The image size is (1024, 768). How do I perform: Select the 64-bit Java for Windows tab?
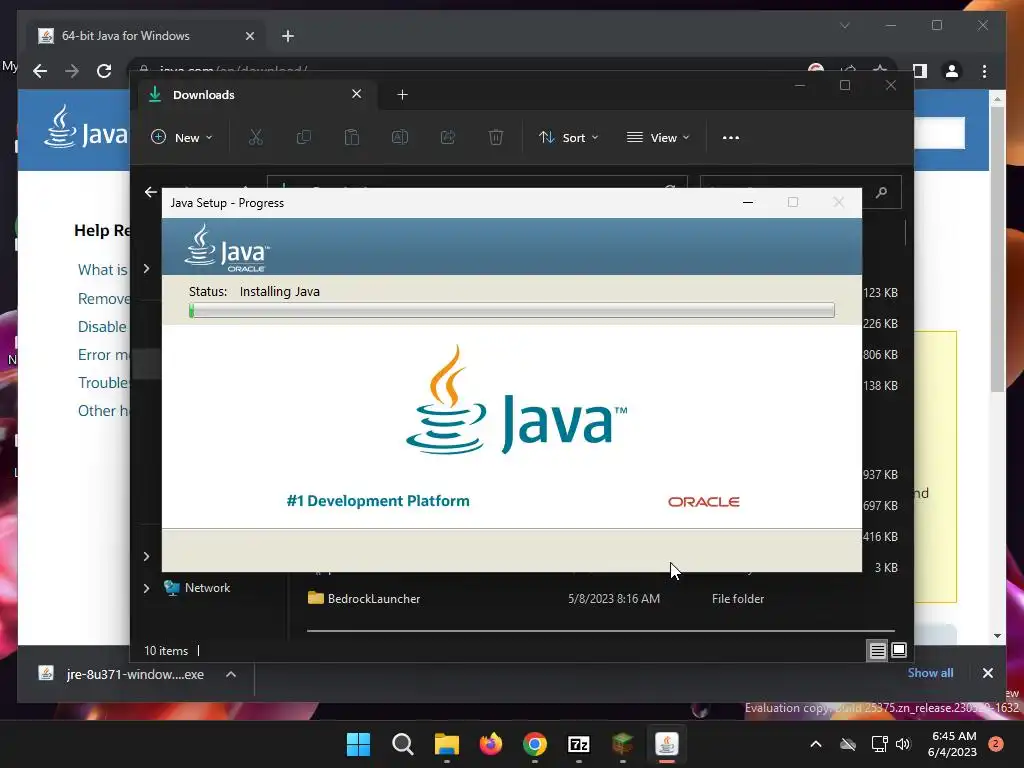(146, 36)
